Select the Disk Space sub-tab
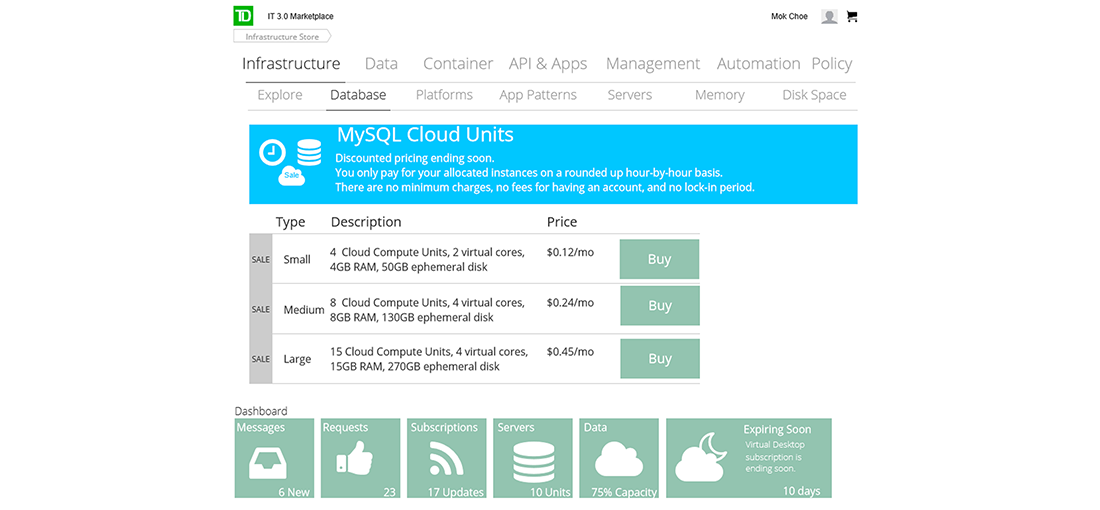The height and width of the screenshot is (510, 1100). (x=814, y=95)
